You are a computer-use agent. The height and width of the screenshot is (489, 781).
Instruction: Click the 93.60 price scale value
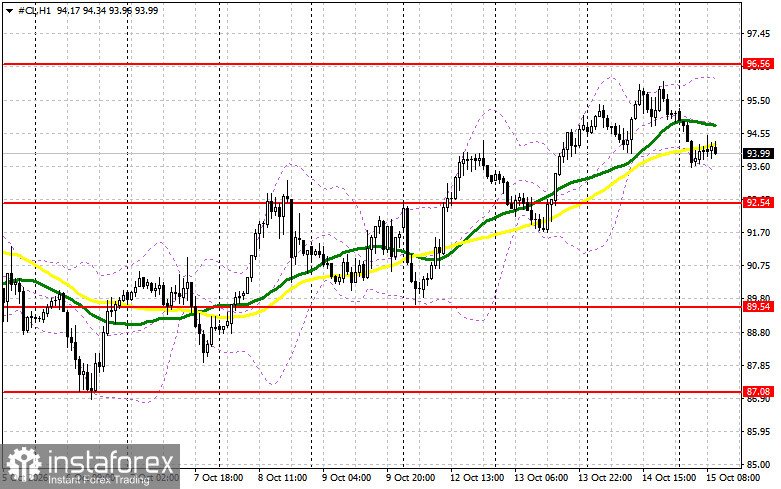click(x=758, y=166)
